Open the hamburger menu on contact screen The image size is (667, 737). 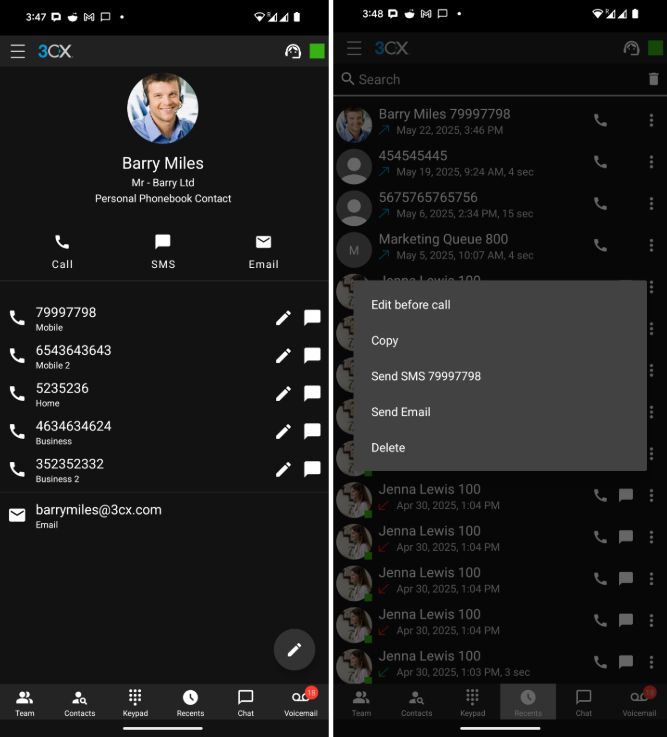[18, 51]
